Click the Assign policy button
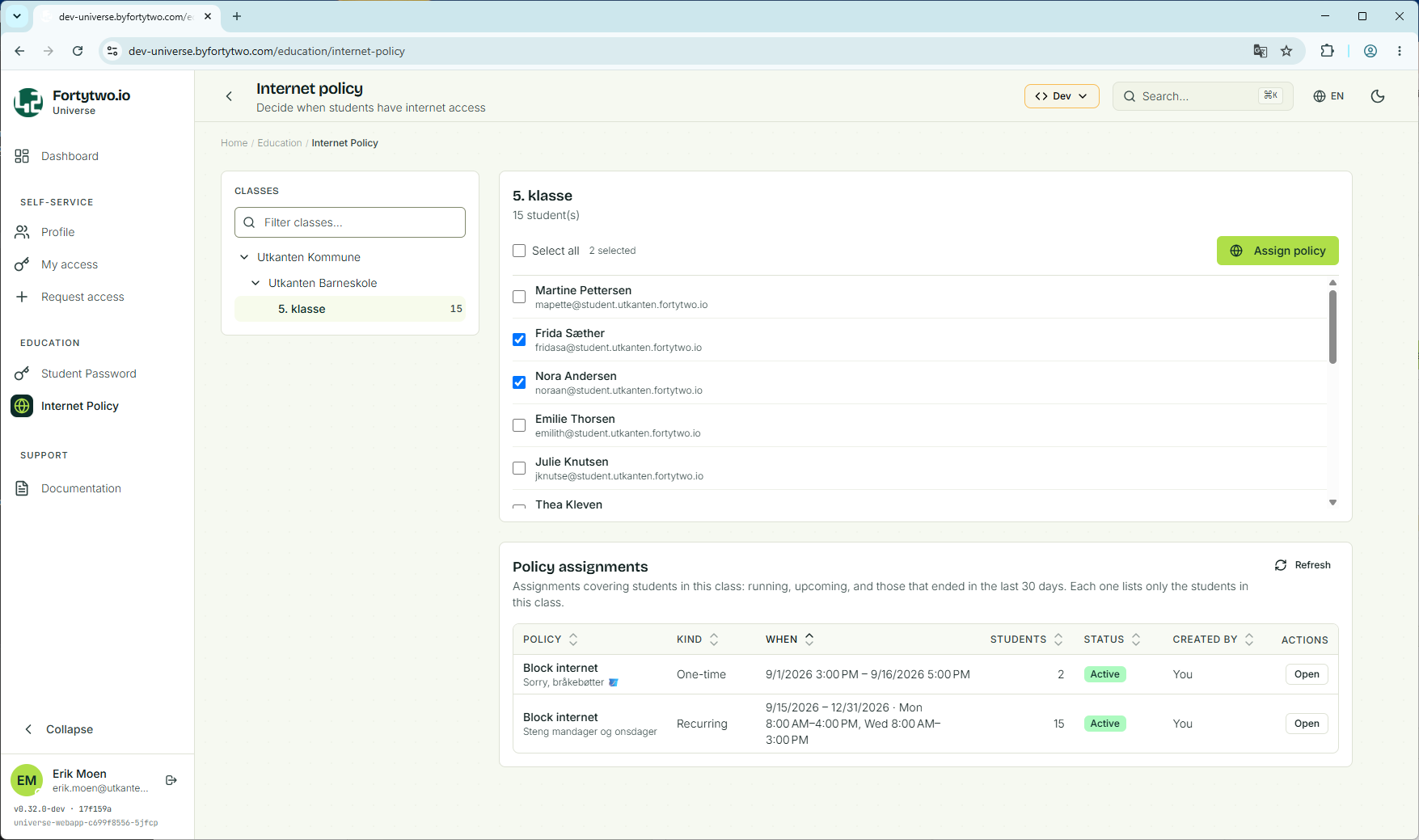Screen dimensions: 1419x840 (1278, 251)
